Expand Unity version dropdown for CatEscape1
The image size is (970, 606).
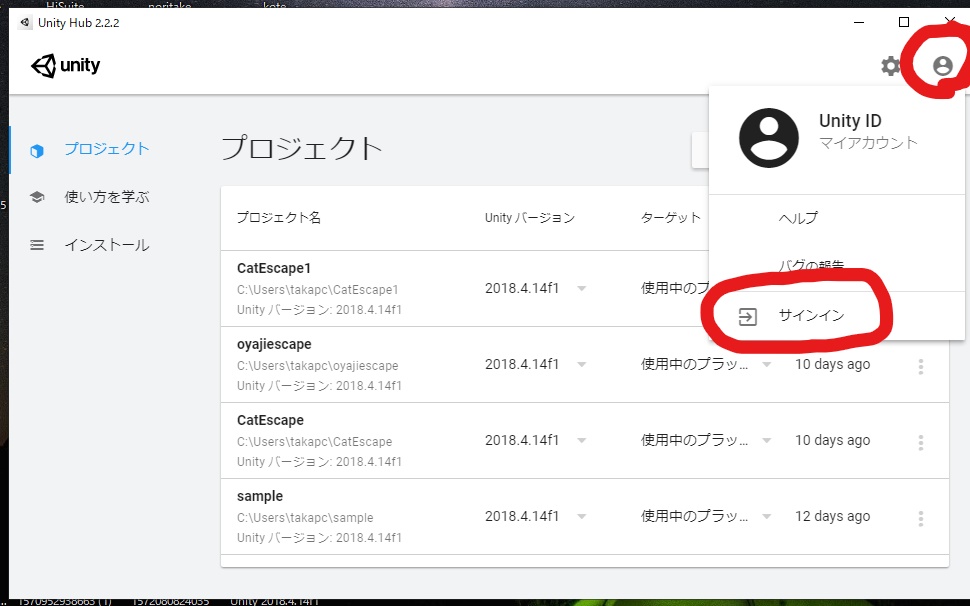(582, 288)
